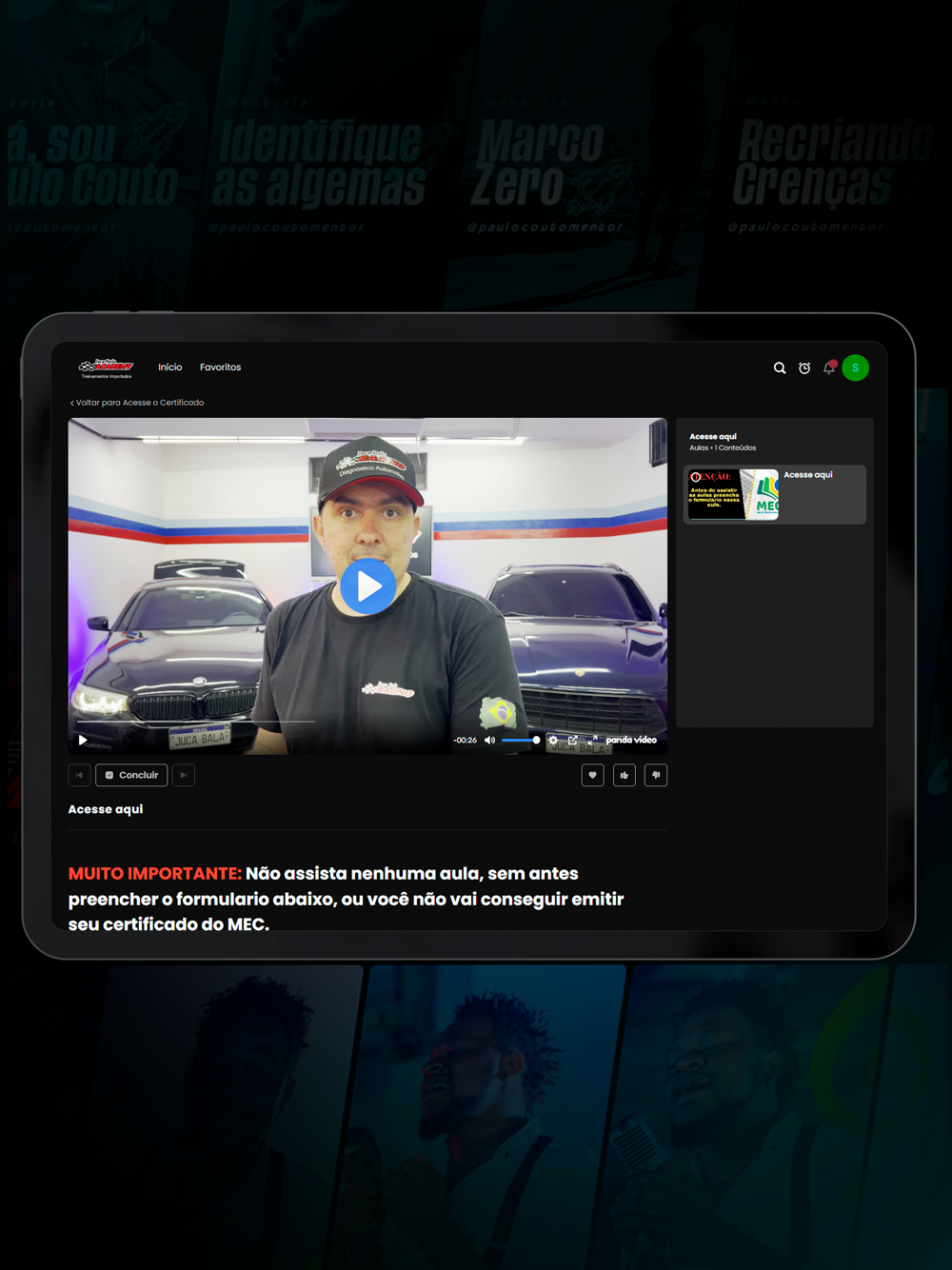Open the alarm clock icon in header
This screenshot has height=1270, width=952.
click(x=804, y=367)
